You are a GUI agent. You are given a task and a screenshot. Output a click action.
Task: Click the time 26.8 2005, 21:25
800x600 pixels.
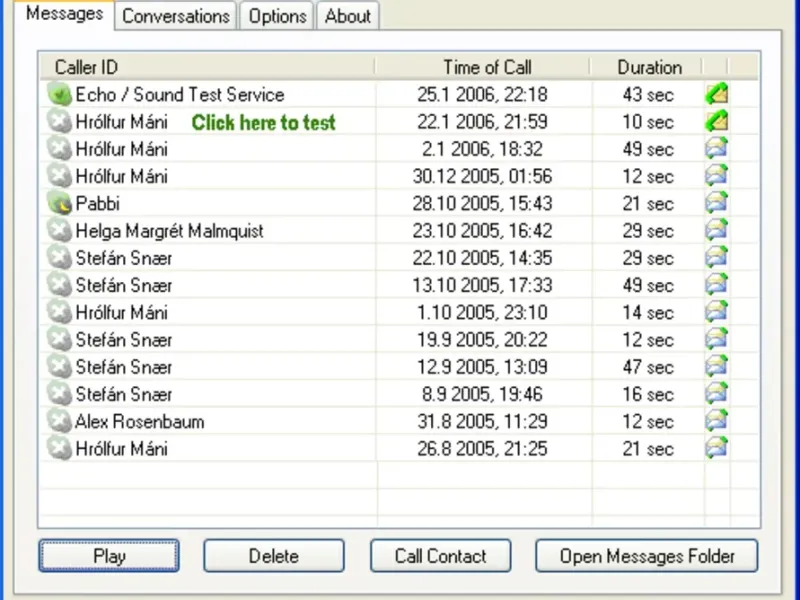(x=482, y=448)
